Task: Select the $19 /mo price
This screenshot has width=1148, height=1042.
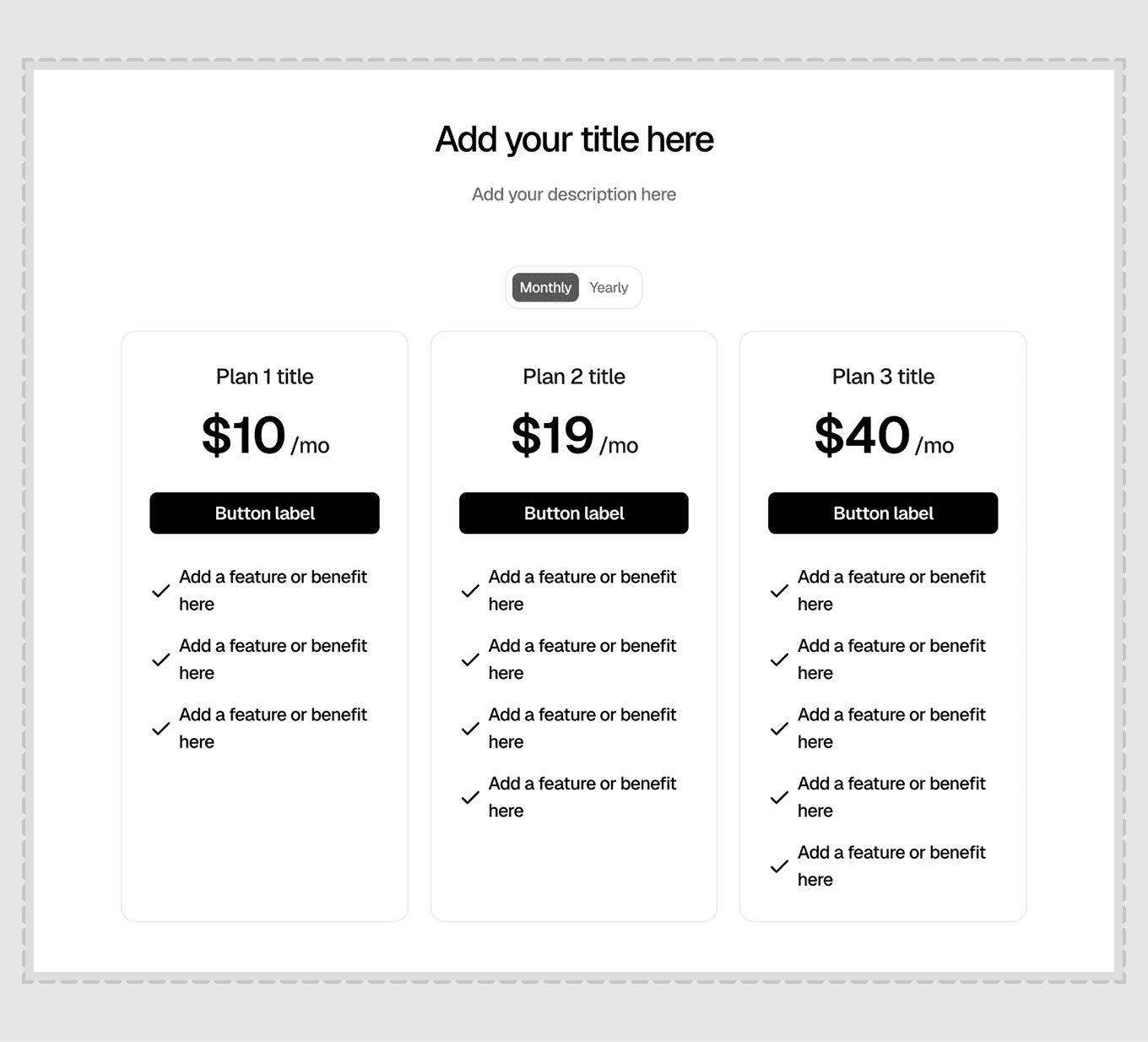Action: point(574,436)
